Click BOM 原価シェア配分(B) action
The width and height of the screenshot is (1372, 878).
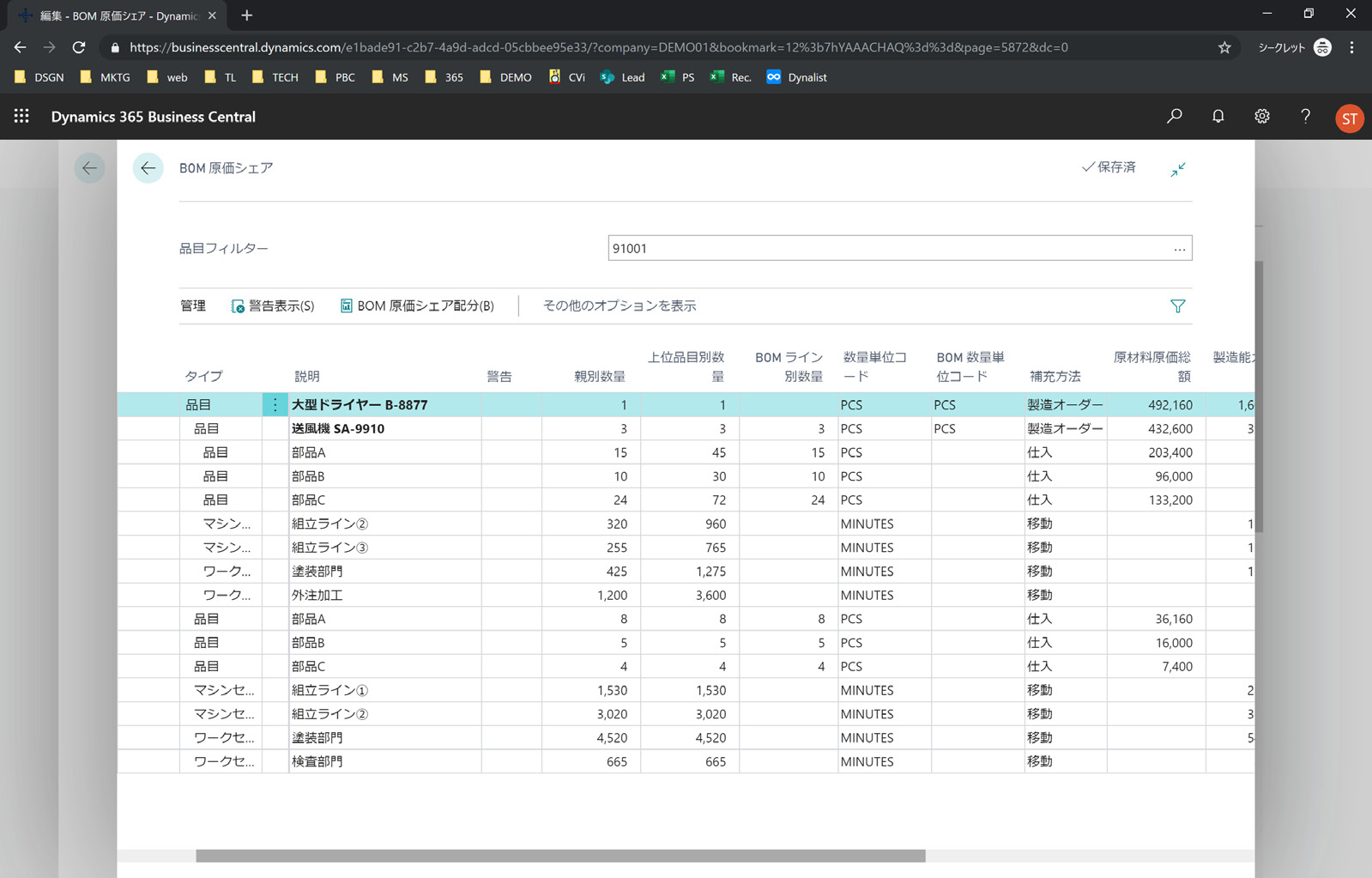coord(417,306)
